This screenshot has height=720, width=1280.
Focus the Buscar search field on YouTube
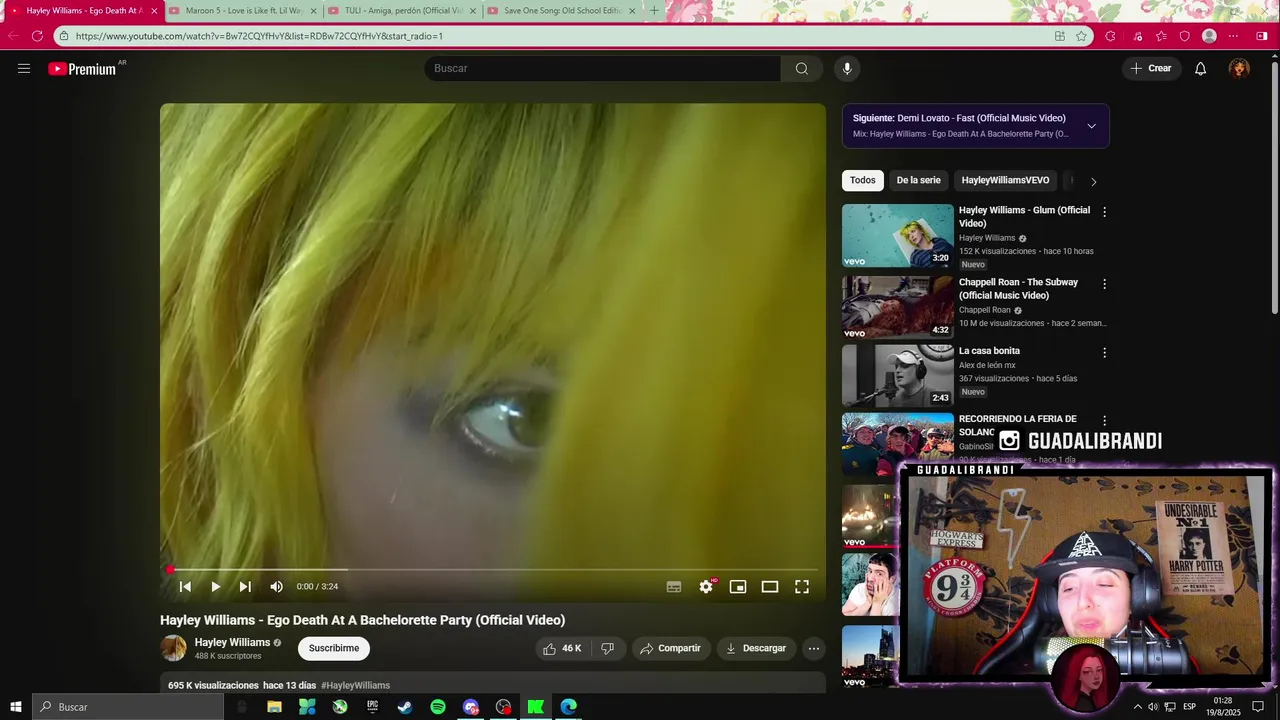tap(603, 68)
